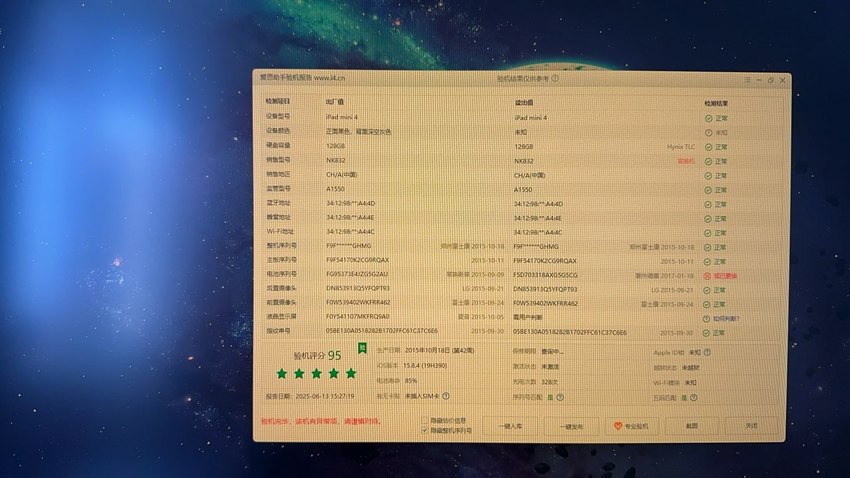Click the red tag in NK832 row
Image resolution: width=850 pixels, height=478 pixels.
pos(686,161)
